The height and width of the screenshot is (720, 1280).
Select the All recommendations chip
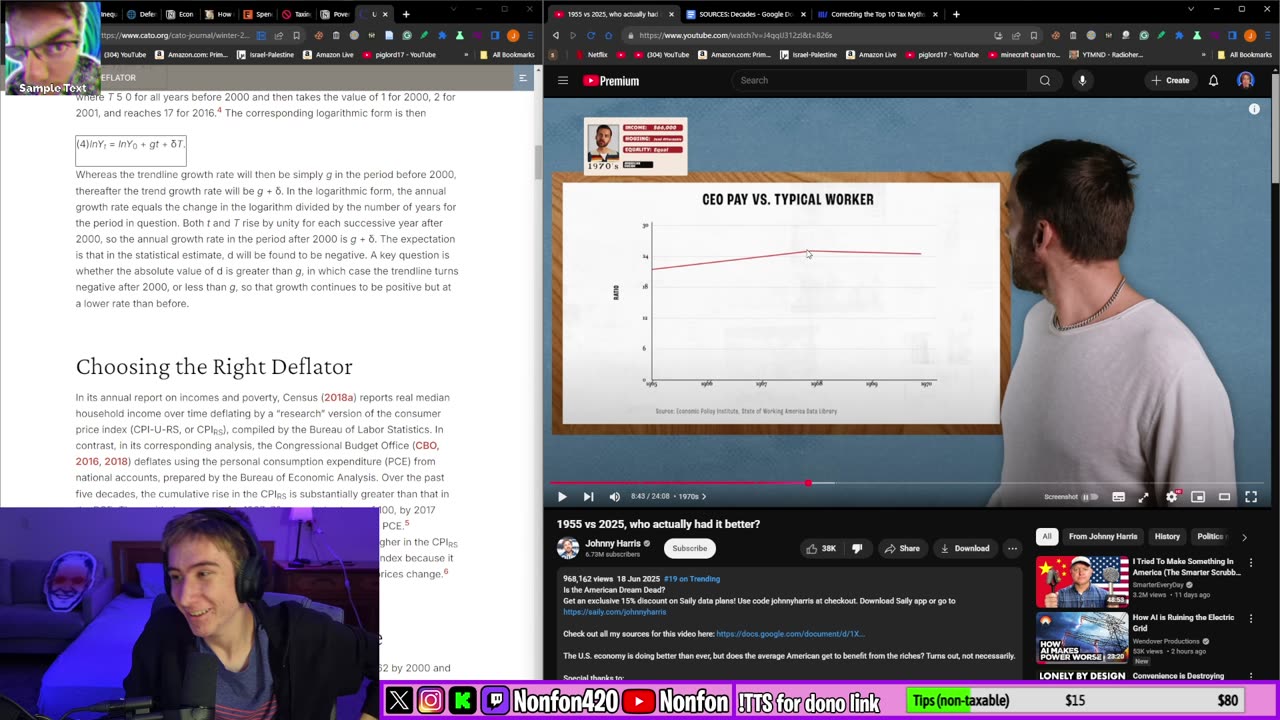click(1046, 537)
